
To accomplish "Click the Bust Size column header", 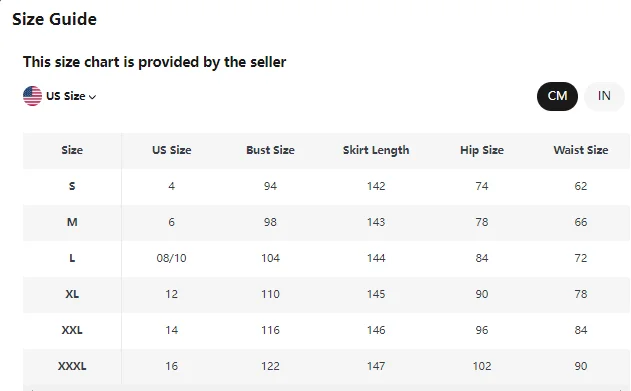I will pyautogui.click(x=270, y=150).
